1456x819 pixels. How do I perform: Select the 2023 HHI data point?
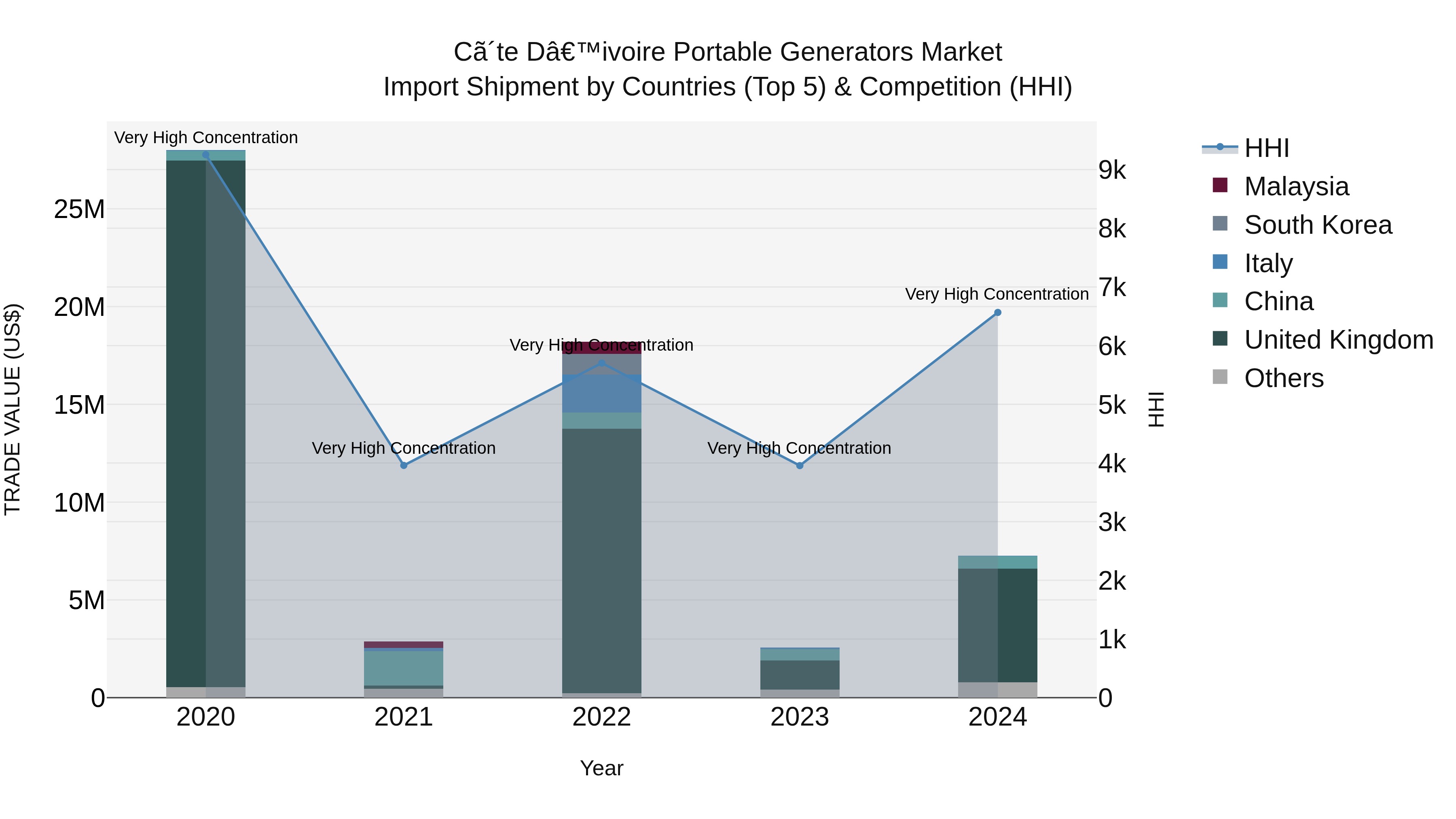tap(800, 466)
